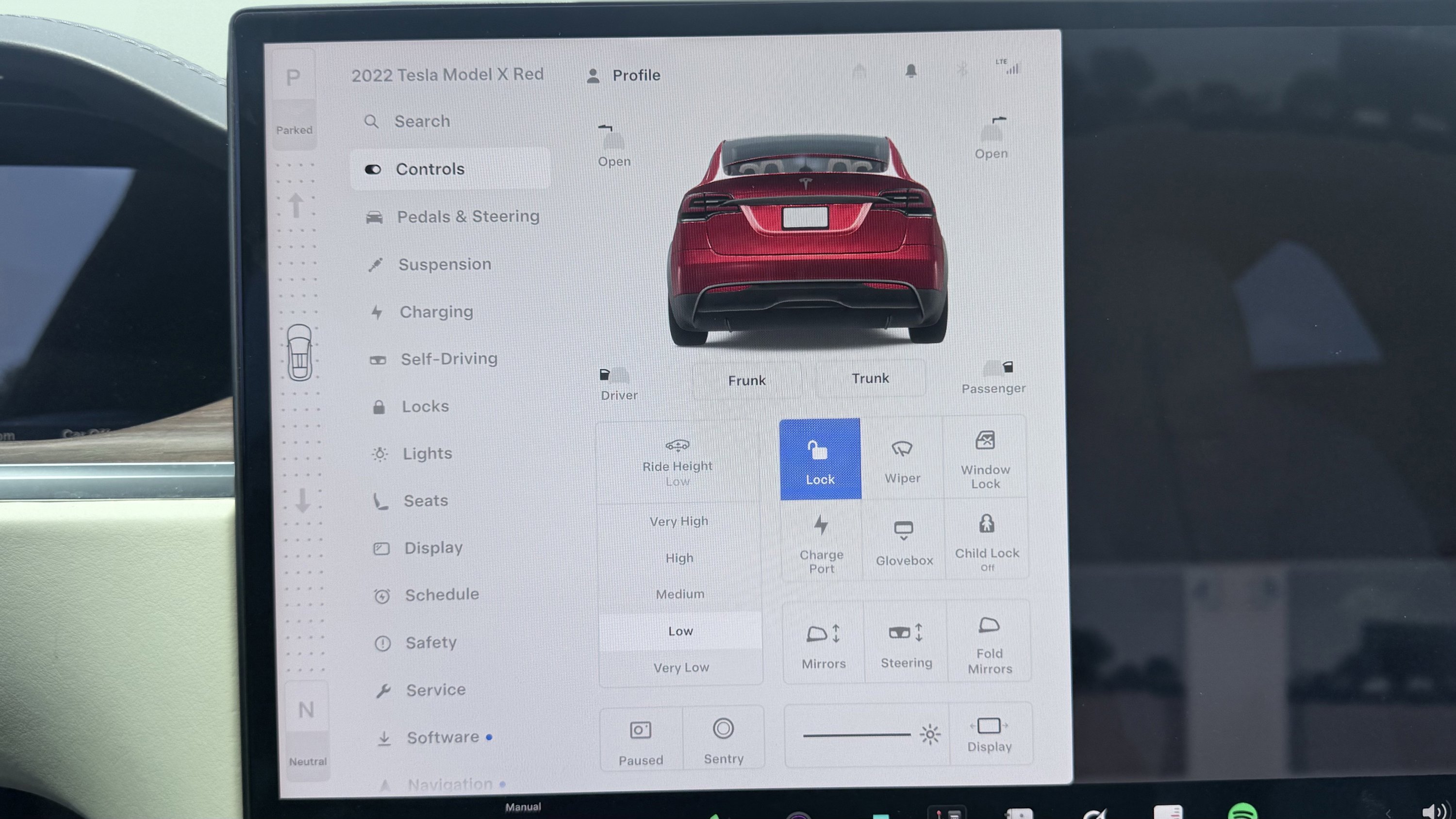Open the Software settings
Image resolution: width=1456 pixels, height=819 pixels.
coord(434,737)
